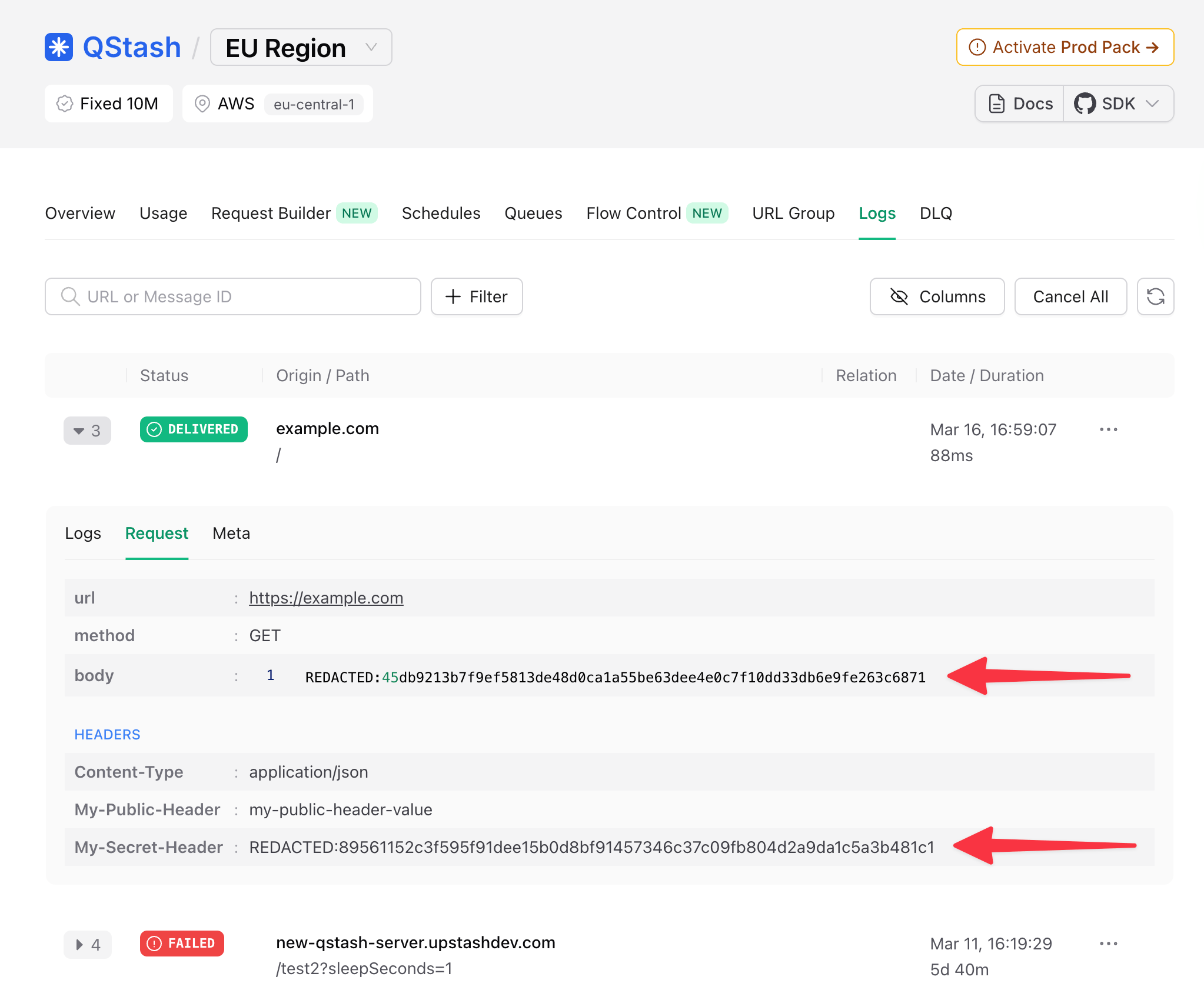Click the GitHub icon on SDK button
1204x1000 pixels.
pos(1085,104)
